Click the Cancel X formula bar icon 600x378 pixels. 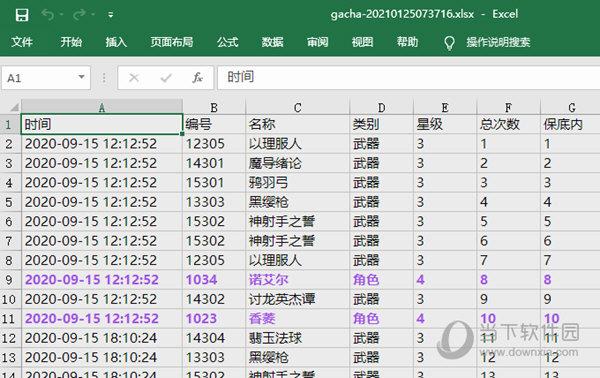pyautogui.click(x=134, y=78)
